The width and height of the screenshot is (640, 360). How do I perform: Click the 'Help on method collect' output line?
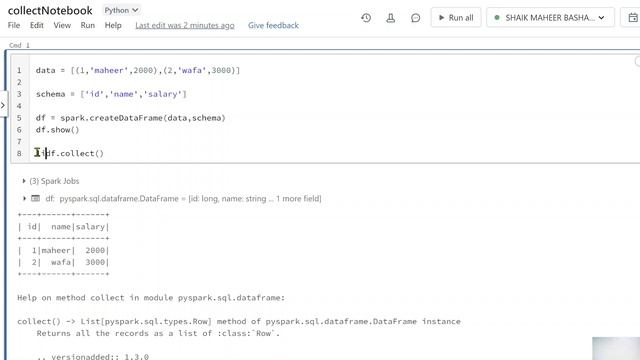point(151,298)
